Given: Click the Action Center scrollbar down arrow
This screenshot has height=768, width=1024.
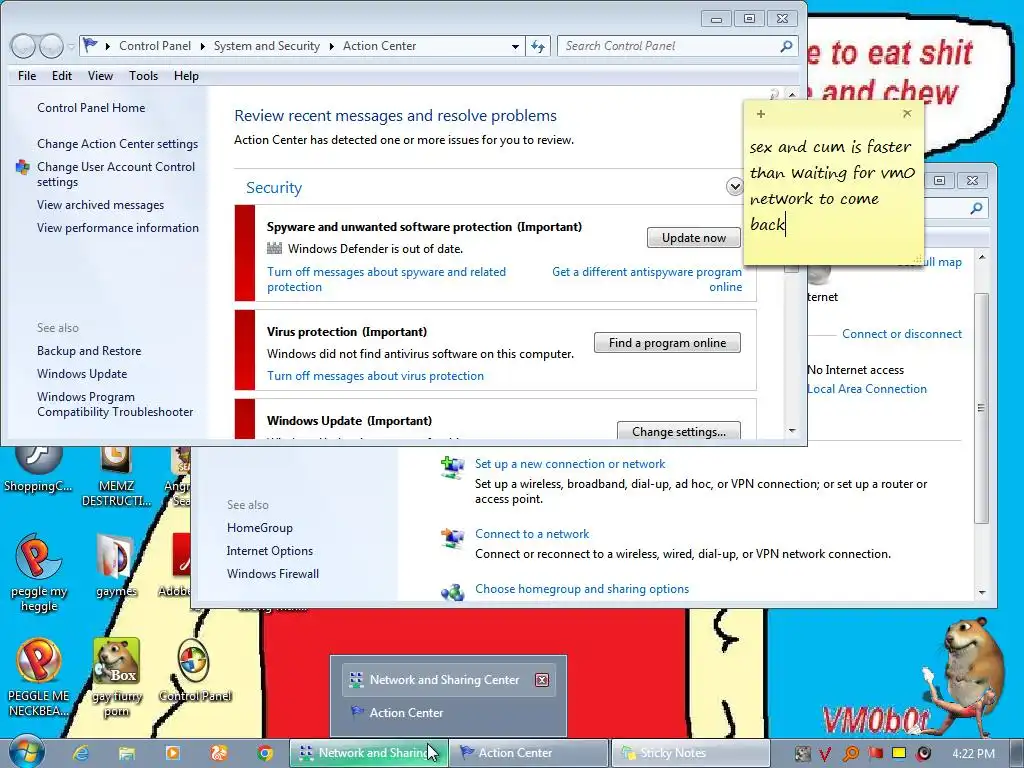Looking at the screenshot, I should (792, 431).
